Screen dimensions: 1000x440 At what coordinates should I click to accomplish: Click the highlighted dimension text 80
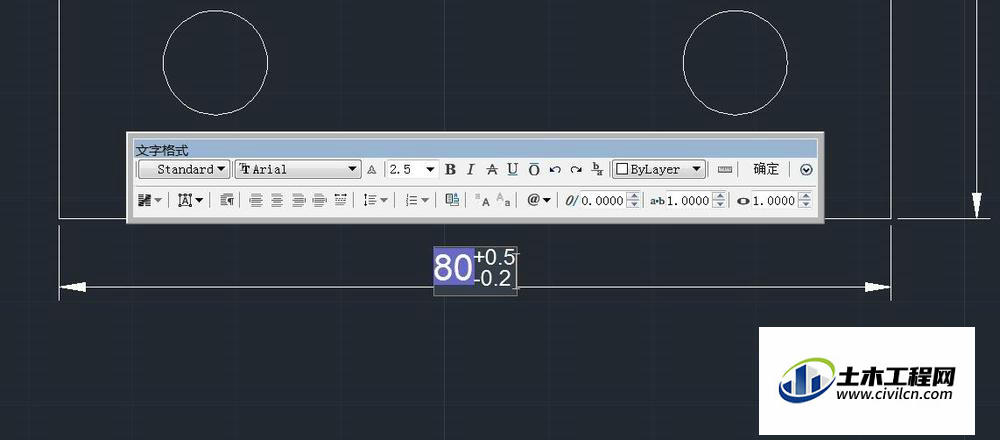pos(453,268)
